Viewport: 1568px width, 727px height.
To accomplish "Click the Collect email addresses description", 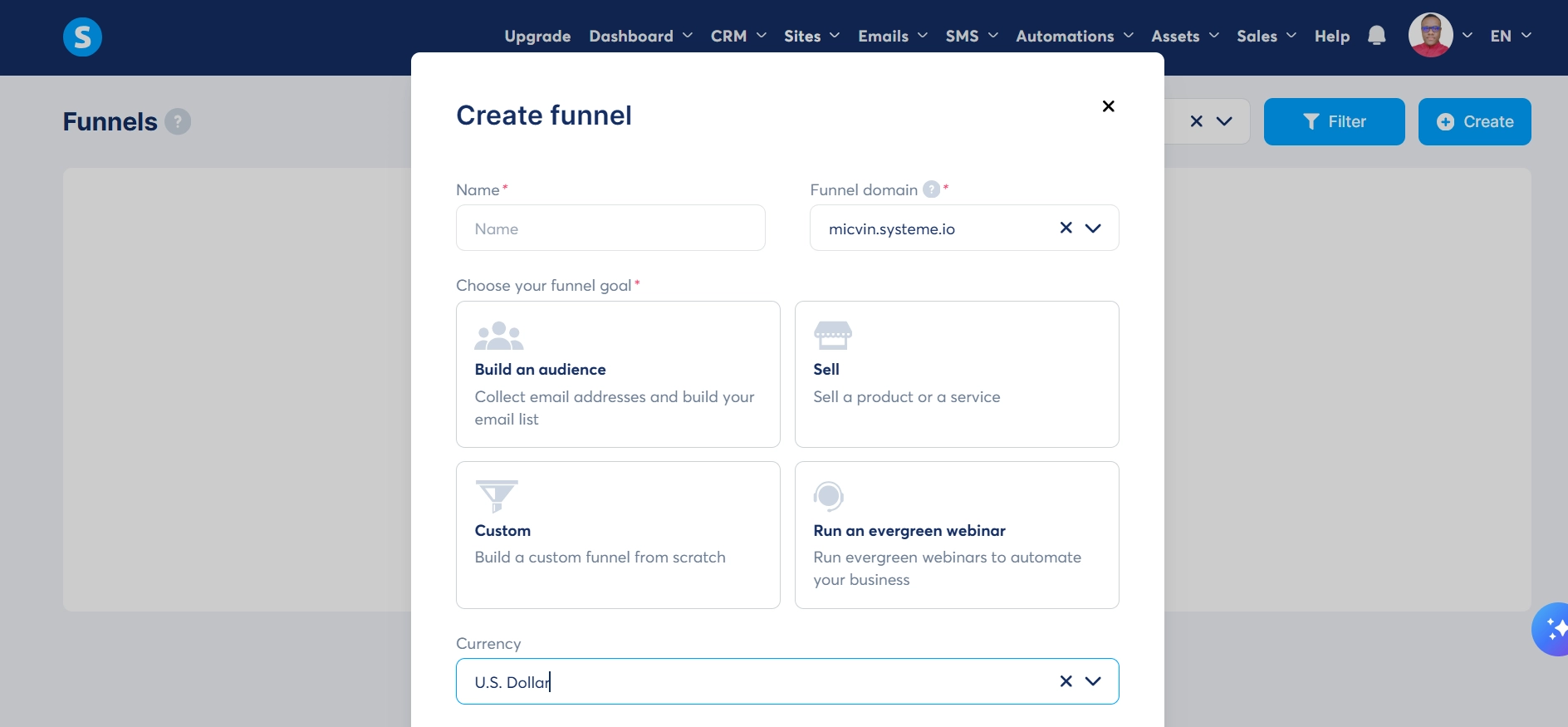I will (615, 408).
